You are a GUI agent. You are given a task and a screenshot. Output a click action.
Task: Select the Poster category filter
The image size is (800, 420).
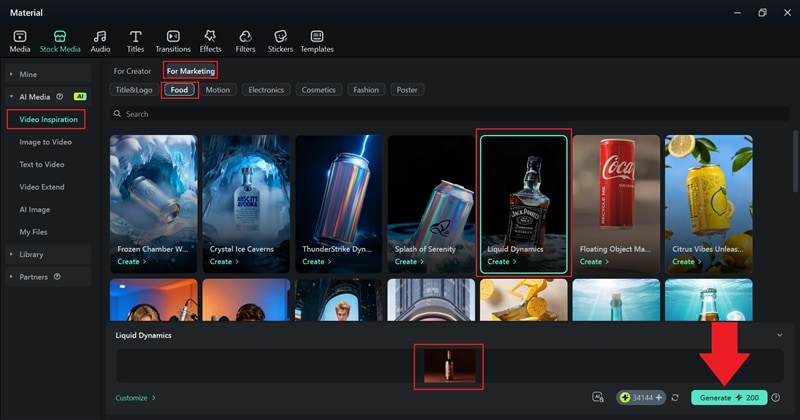coord(407,90)
